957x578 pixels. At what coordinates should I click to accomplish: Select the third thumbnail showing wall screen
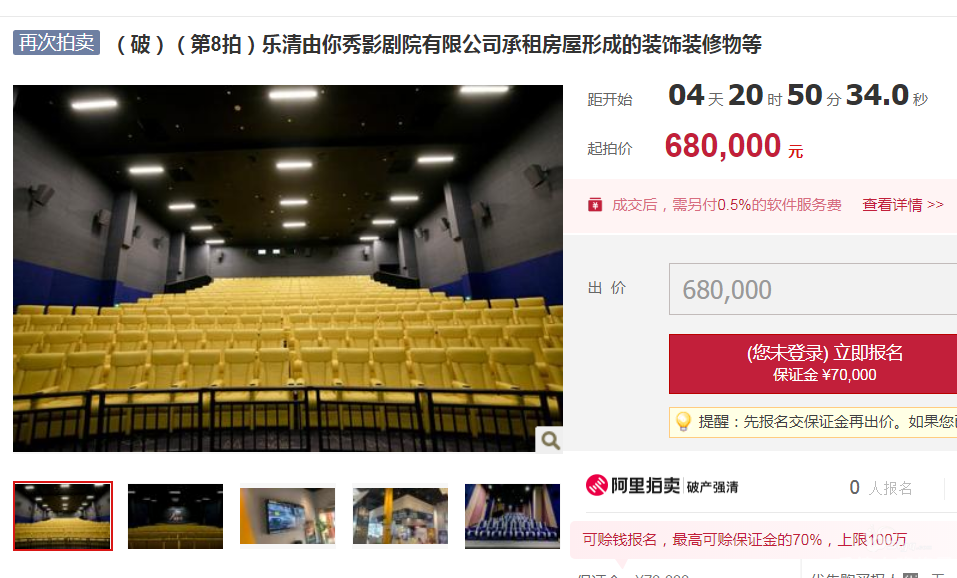(287, 516)
